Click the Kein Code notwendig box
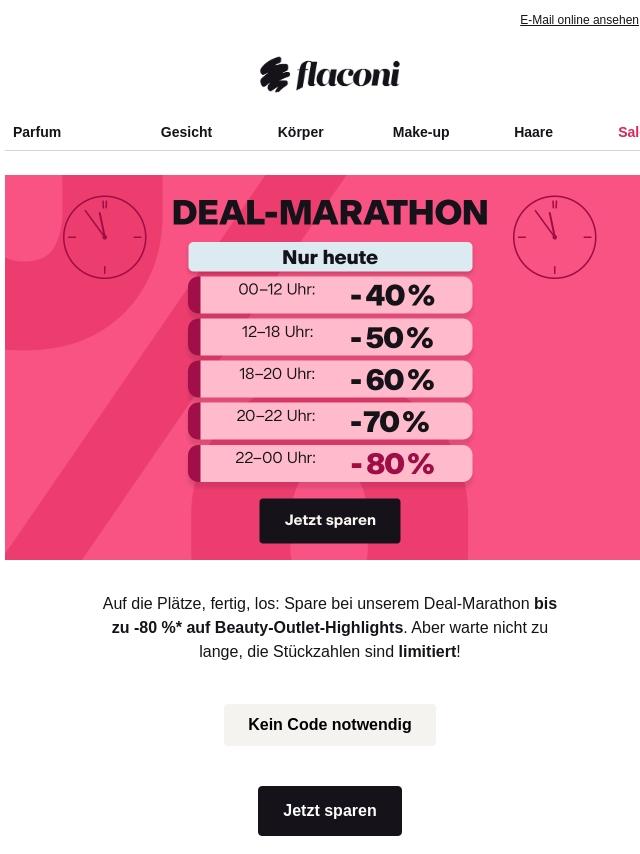This screenshot has height=854, width=640. click(330, 724)
